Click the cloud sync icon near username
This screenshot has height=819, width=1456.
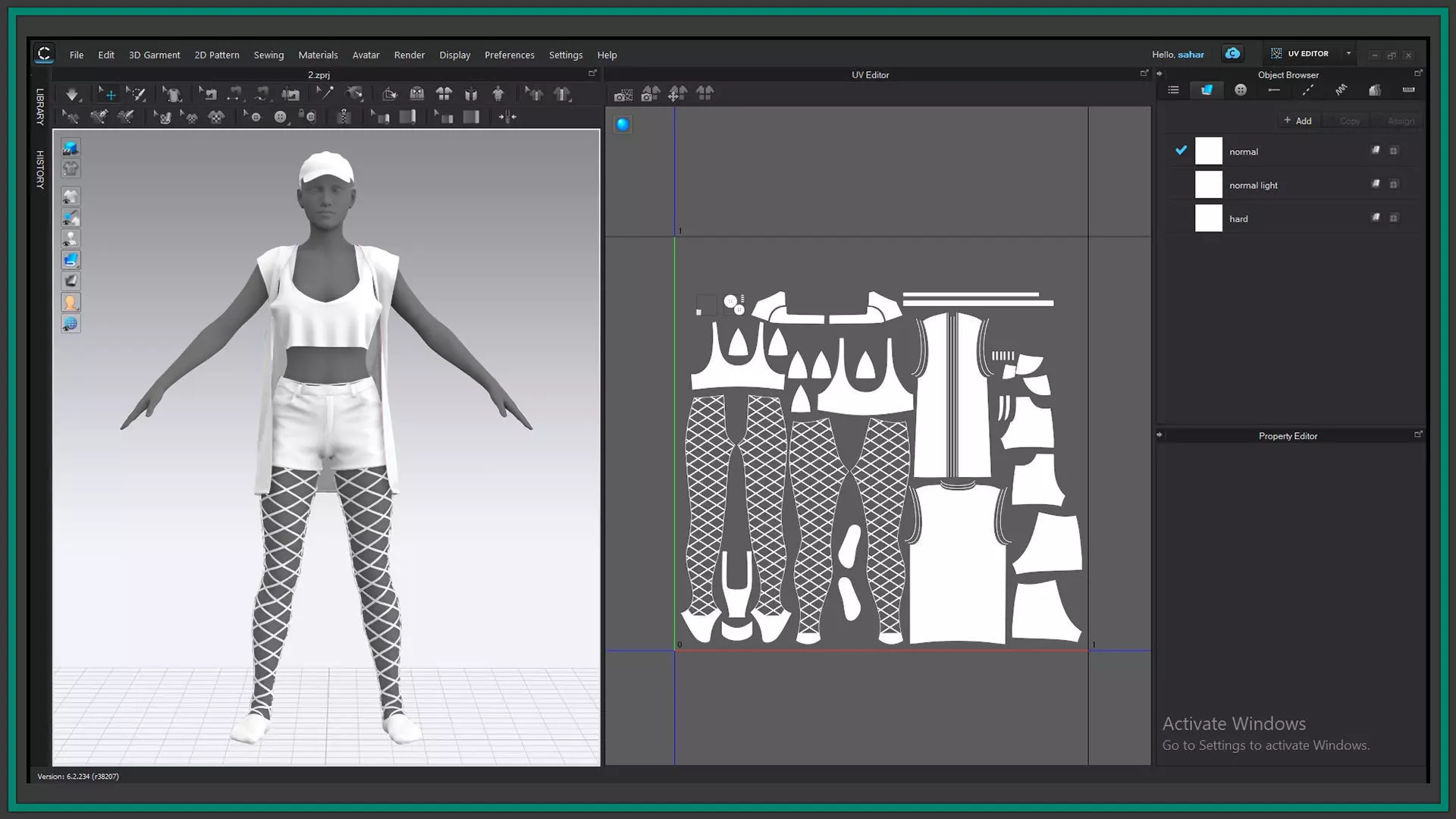(1232, 53)
